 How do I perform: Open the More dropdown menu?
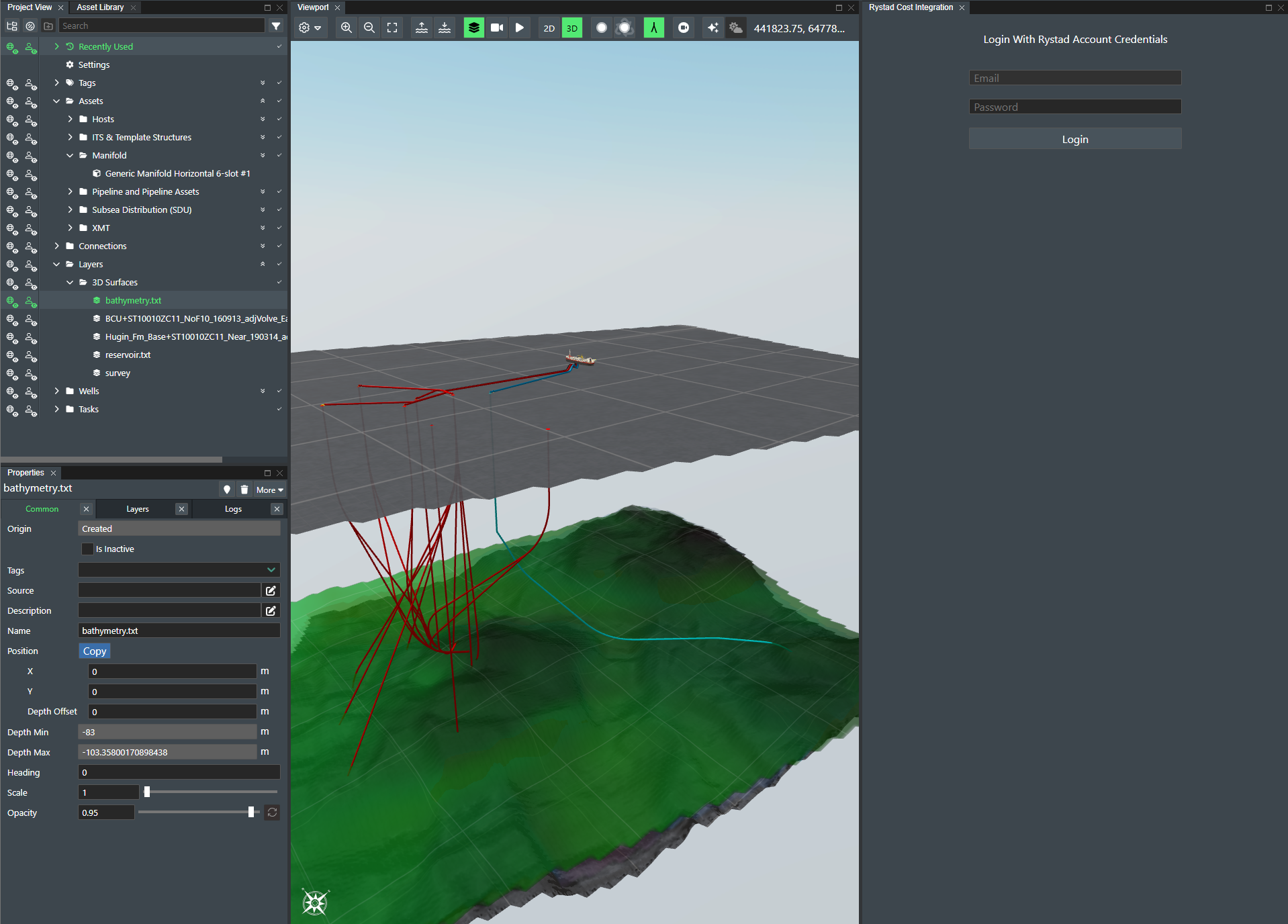(x=270, y=490)
